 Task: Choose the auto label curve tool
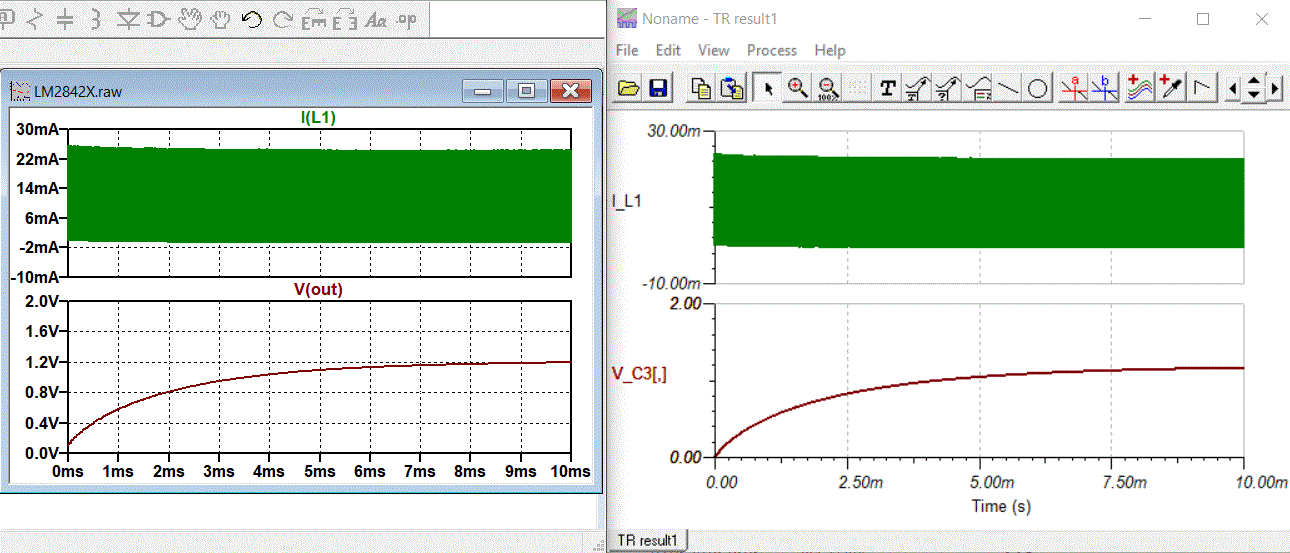[917, 88]
